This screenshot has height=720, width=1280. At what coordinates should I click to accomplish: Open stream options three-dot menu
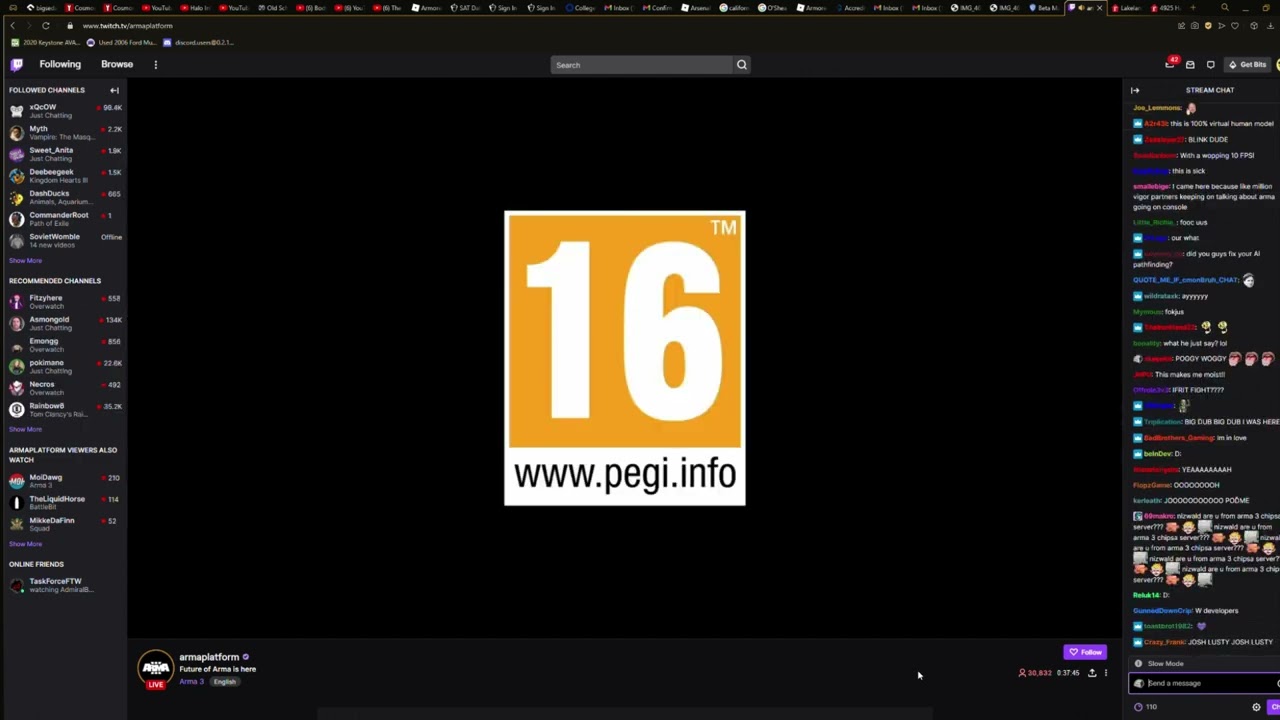point(1106,673)
